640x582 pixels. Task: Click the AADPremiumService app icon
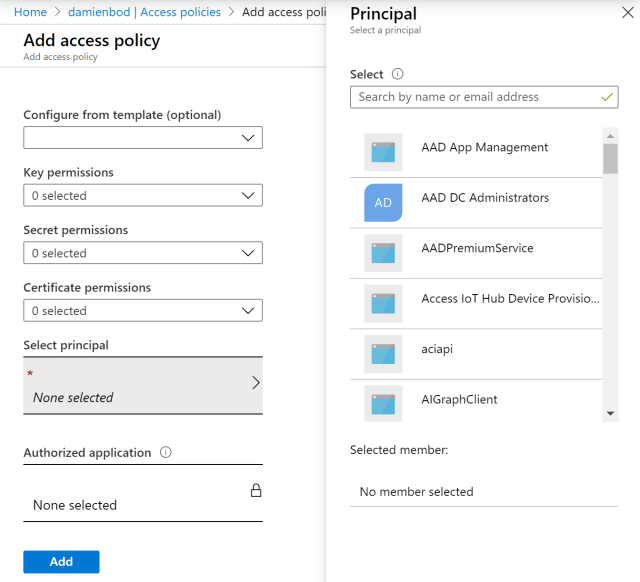(x=383, y=253)
